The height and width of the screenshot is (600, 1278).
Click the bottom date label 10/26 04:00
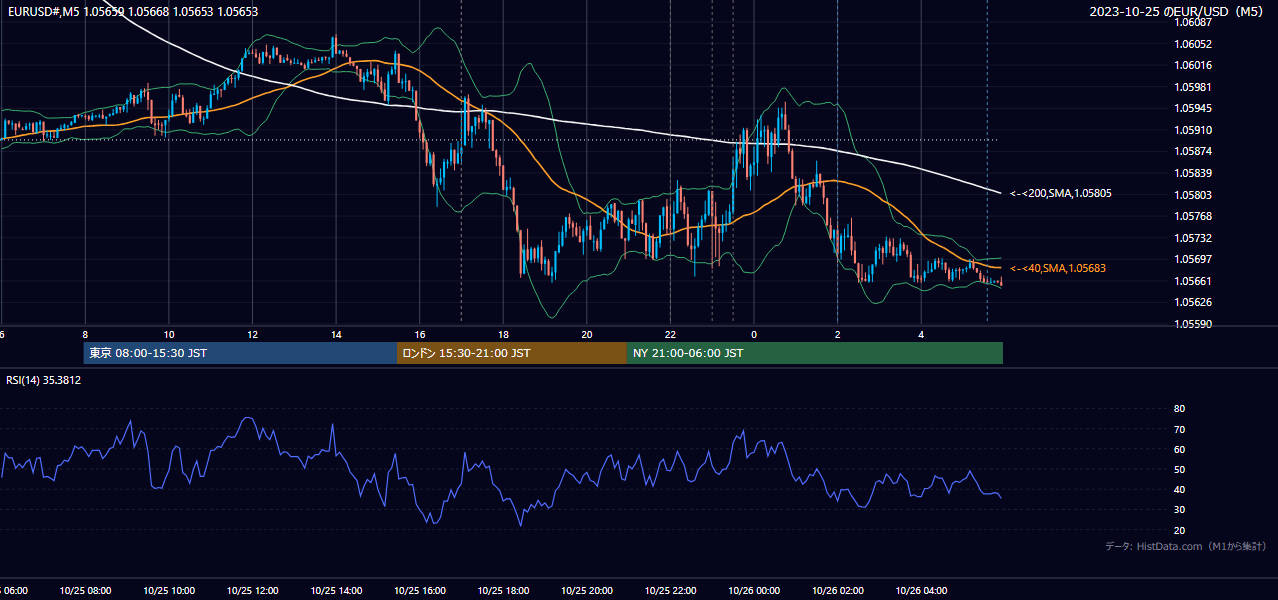[922, 591]
